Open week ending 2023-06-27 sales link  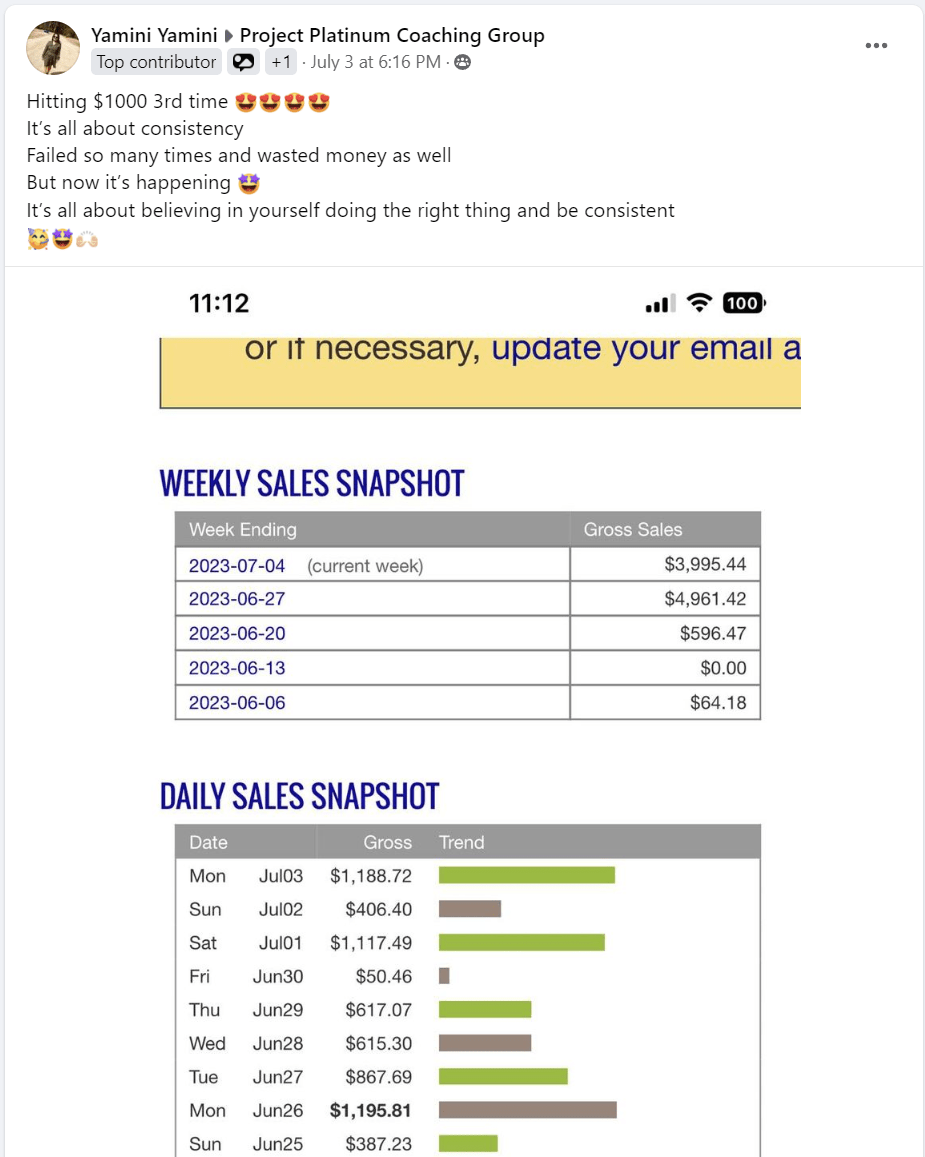tap(237, 600)
